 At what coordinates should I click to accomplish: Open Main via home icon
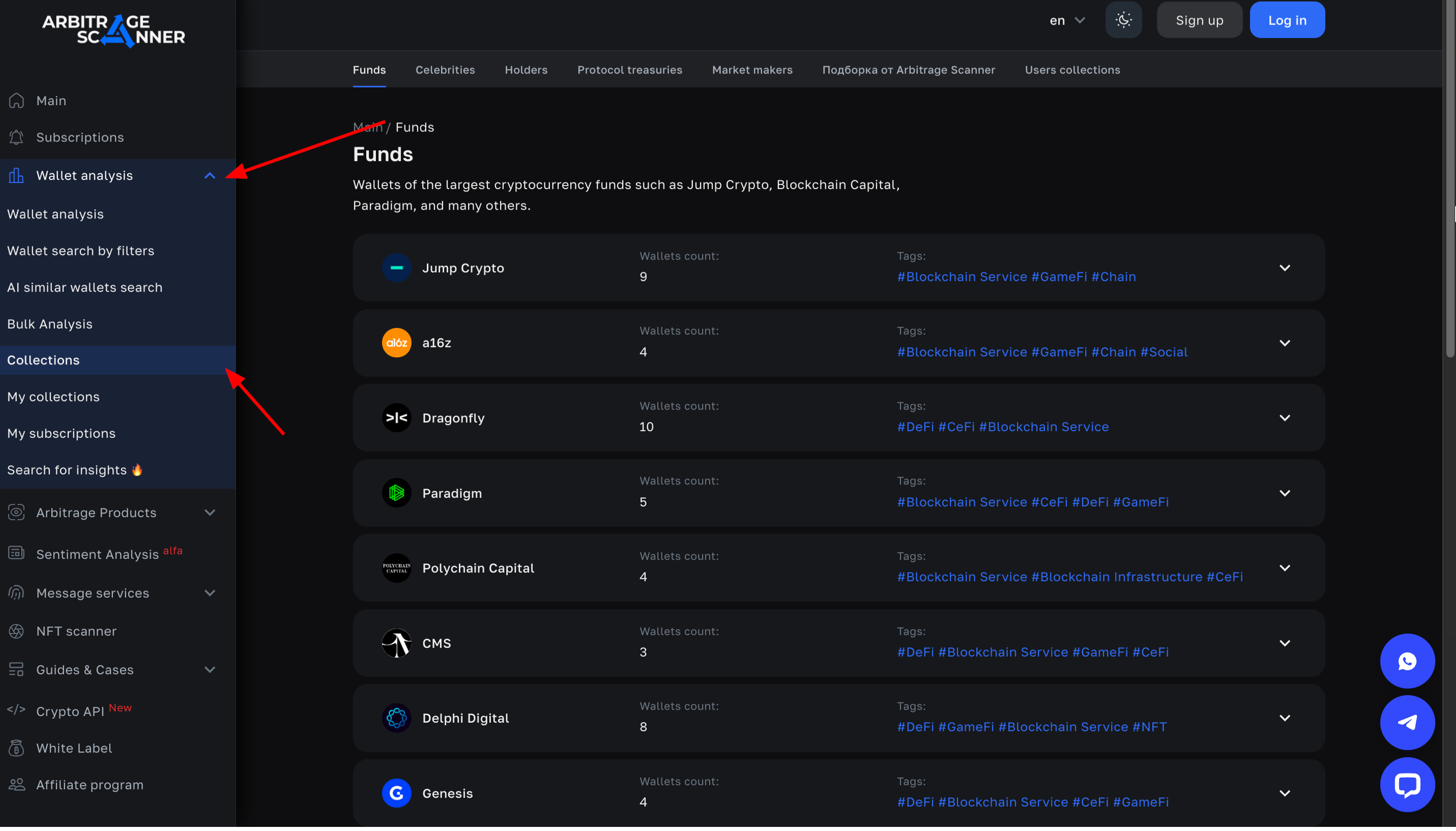pos(16,100)
